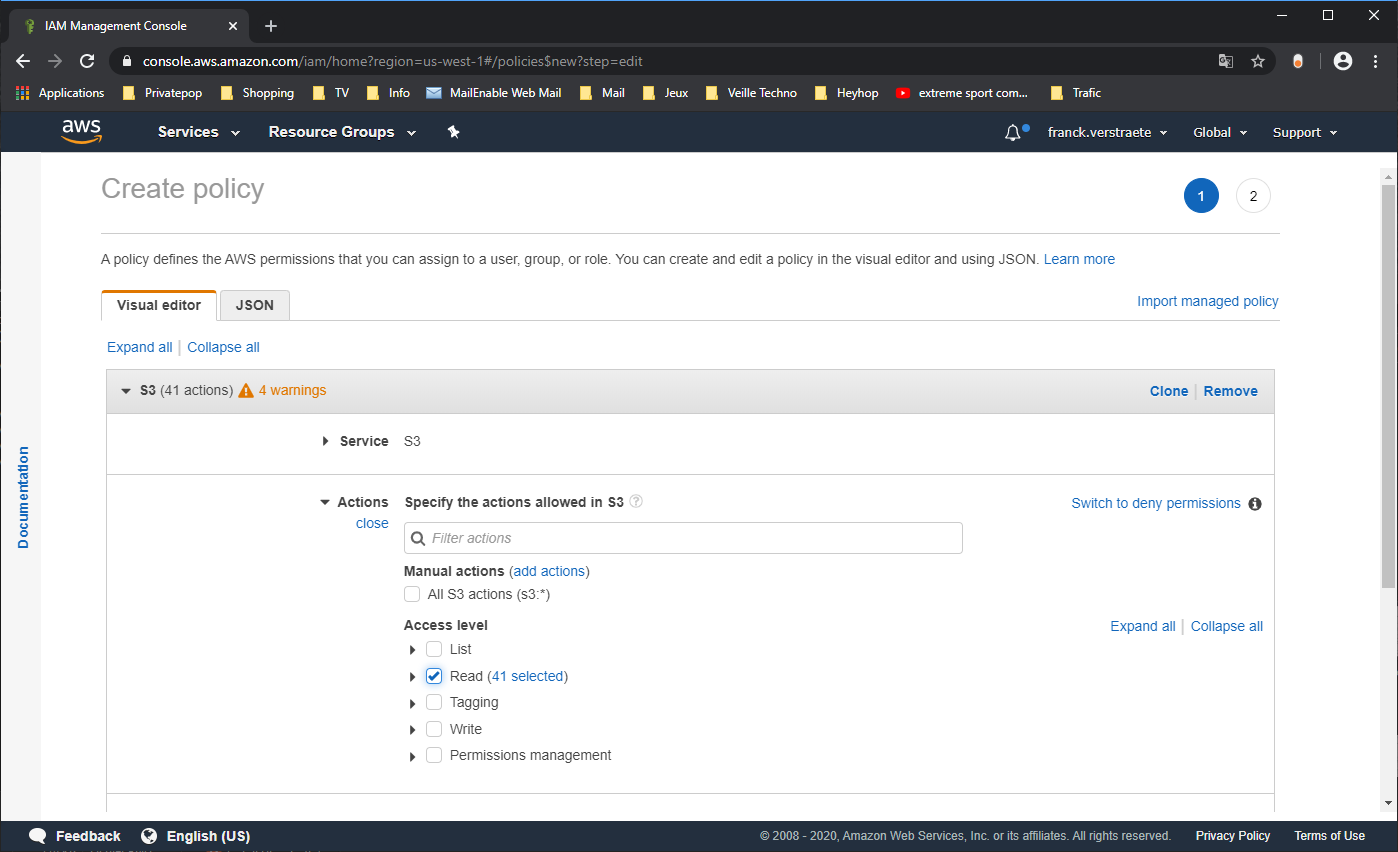This screenshot has height=852, width=1398.
Task: Click the browser back arrow
Action: coord(23,61)
